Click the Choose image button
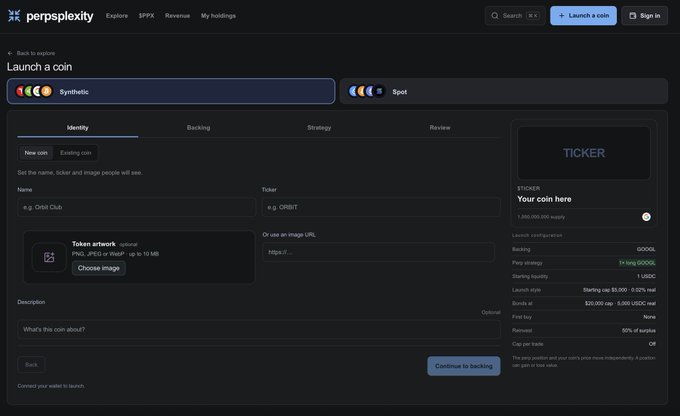680x416 pixels. click(99, 268)
